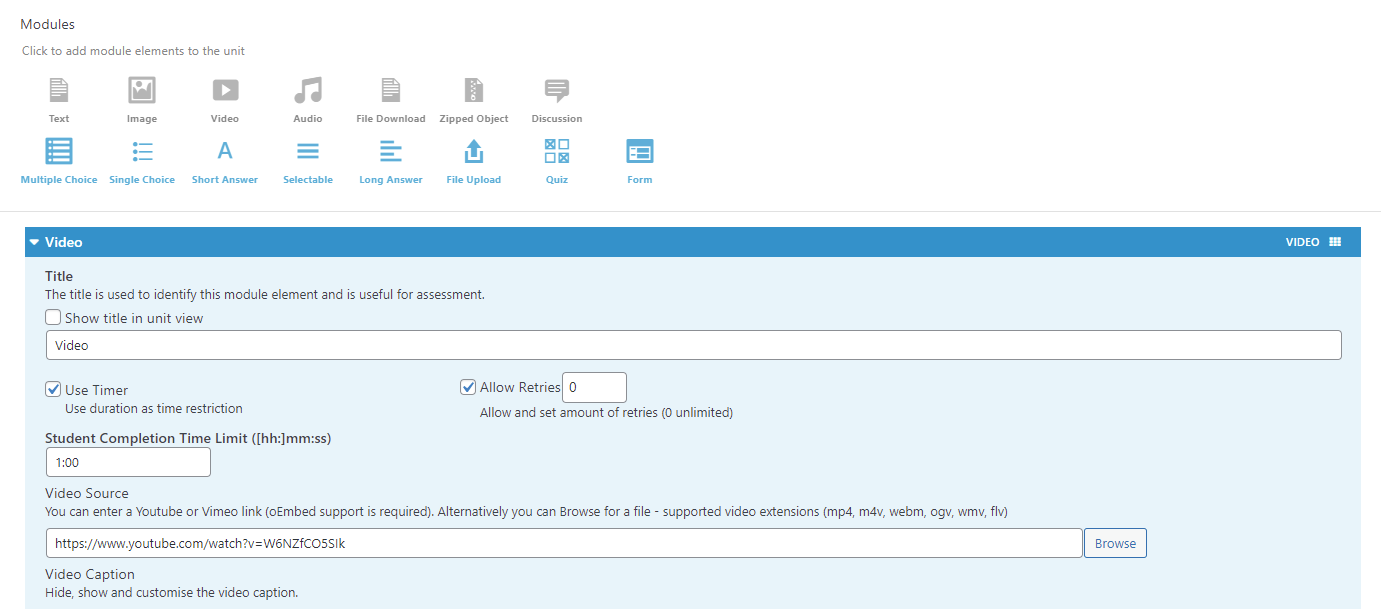Add an Audio module element
The width and height of the screenshot is (1381, 609).
pos(308,100)
